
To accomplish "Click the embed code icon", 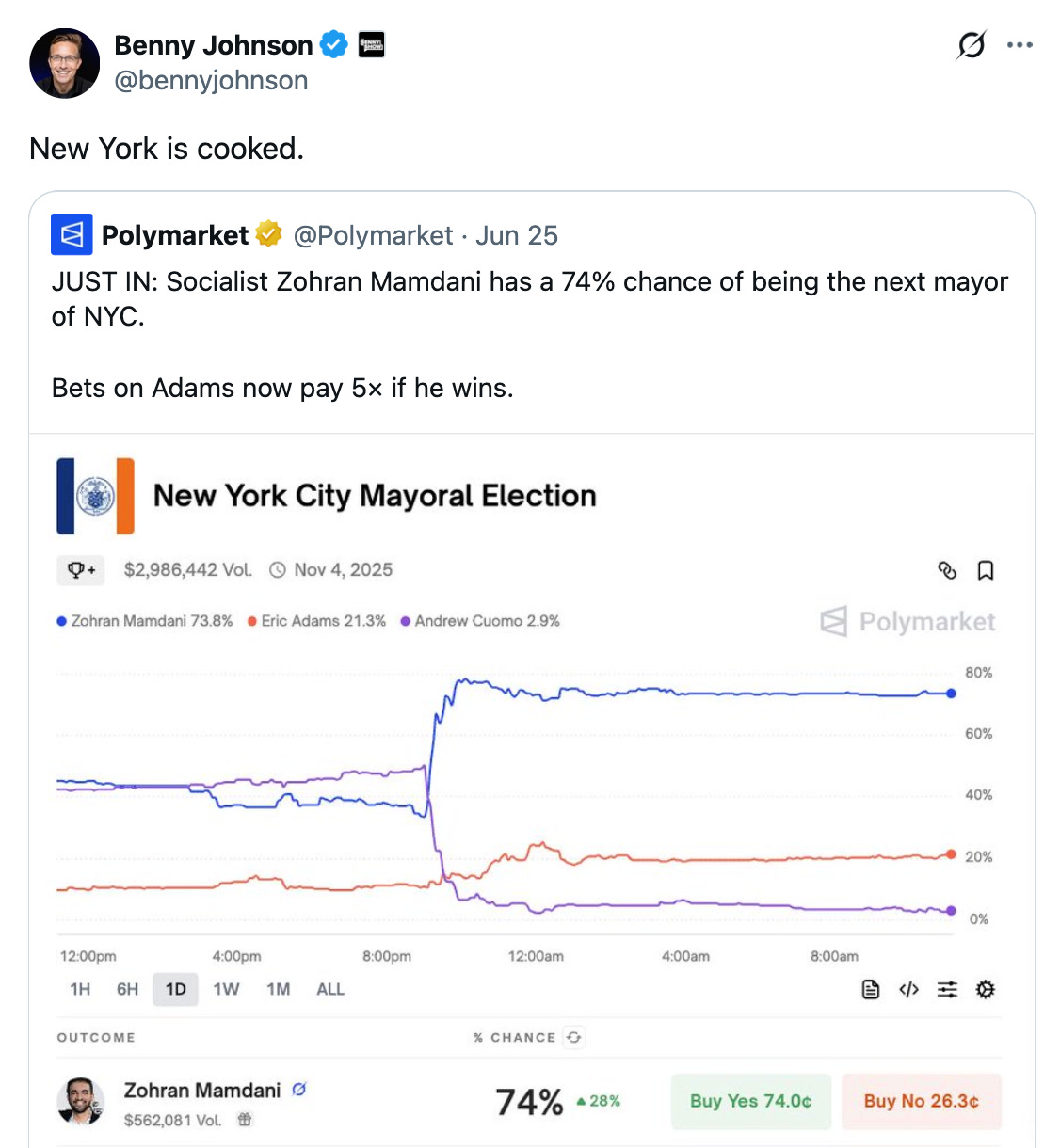I will (x=908, y=989).
